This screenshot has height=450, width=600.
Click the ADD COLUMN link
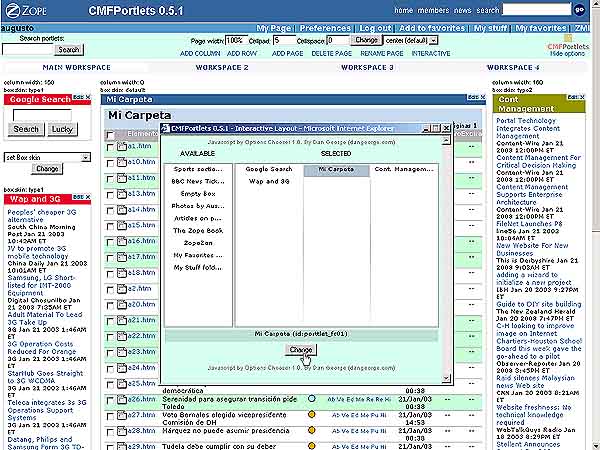pyautogui.click(x=200, y=54)
